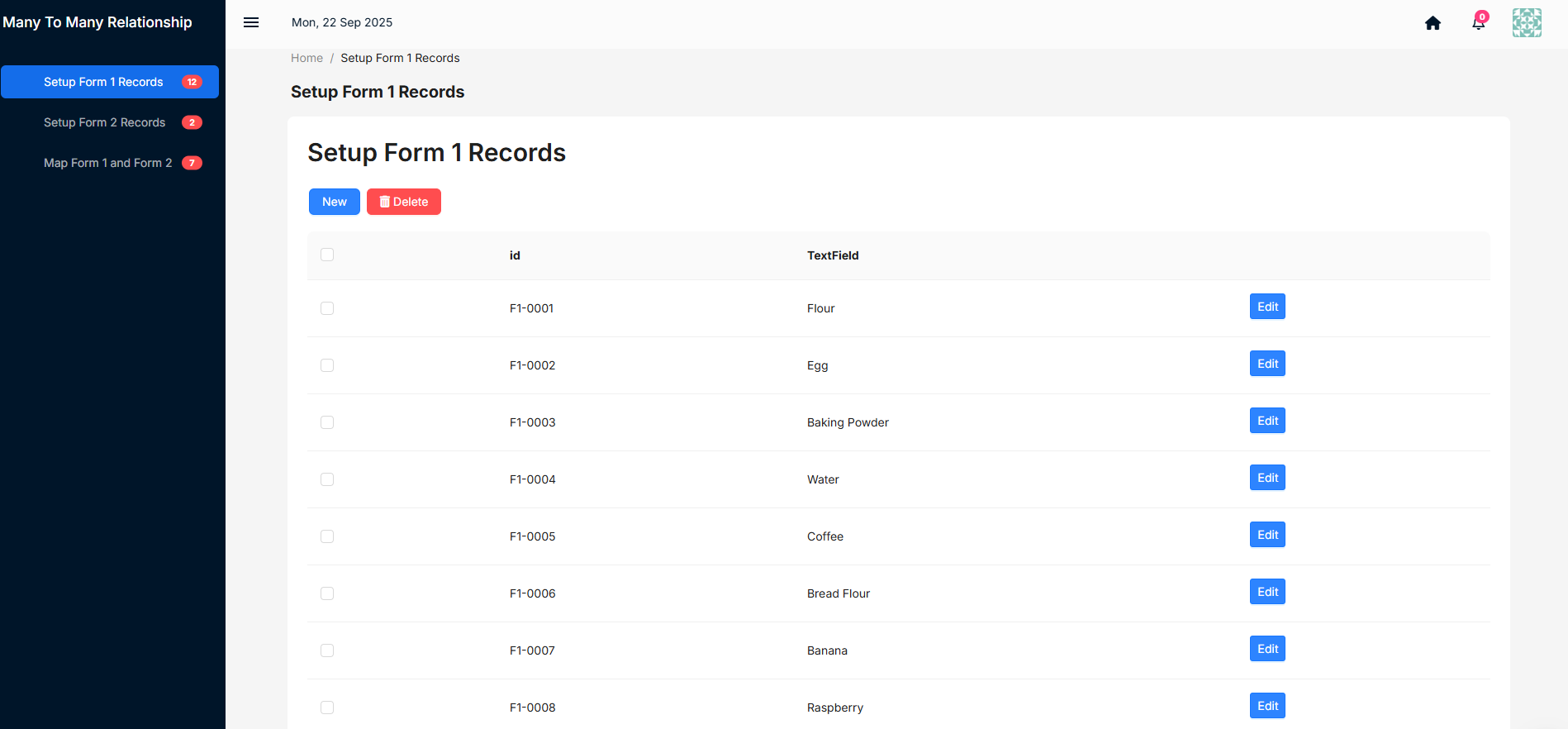Click the 12 badge on Form 1 Records
The image size is (1568, 729).
[192, 82]
